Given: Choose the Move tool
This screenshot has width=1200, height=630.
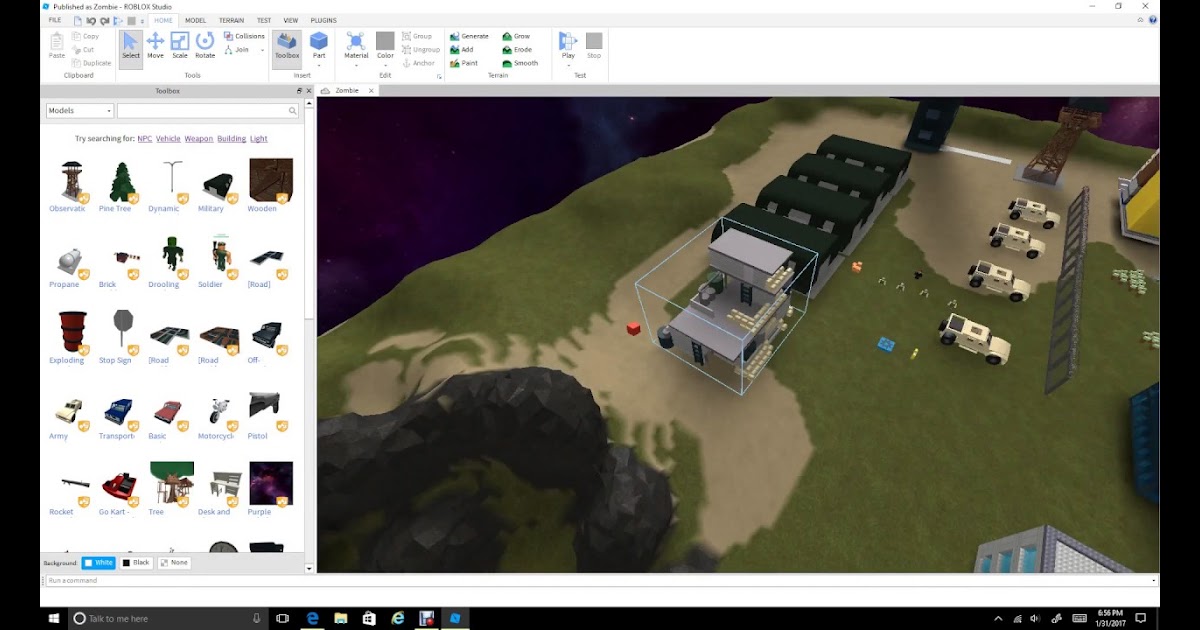Looking at the screenshot, I should 155,46.
